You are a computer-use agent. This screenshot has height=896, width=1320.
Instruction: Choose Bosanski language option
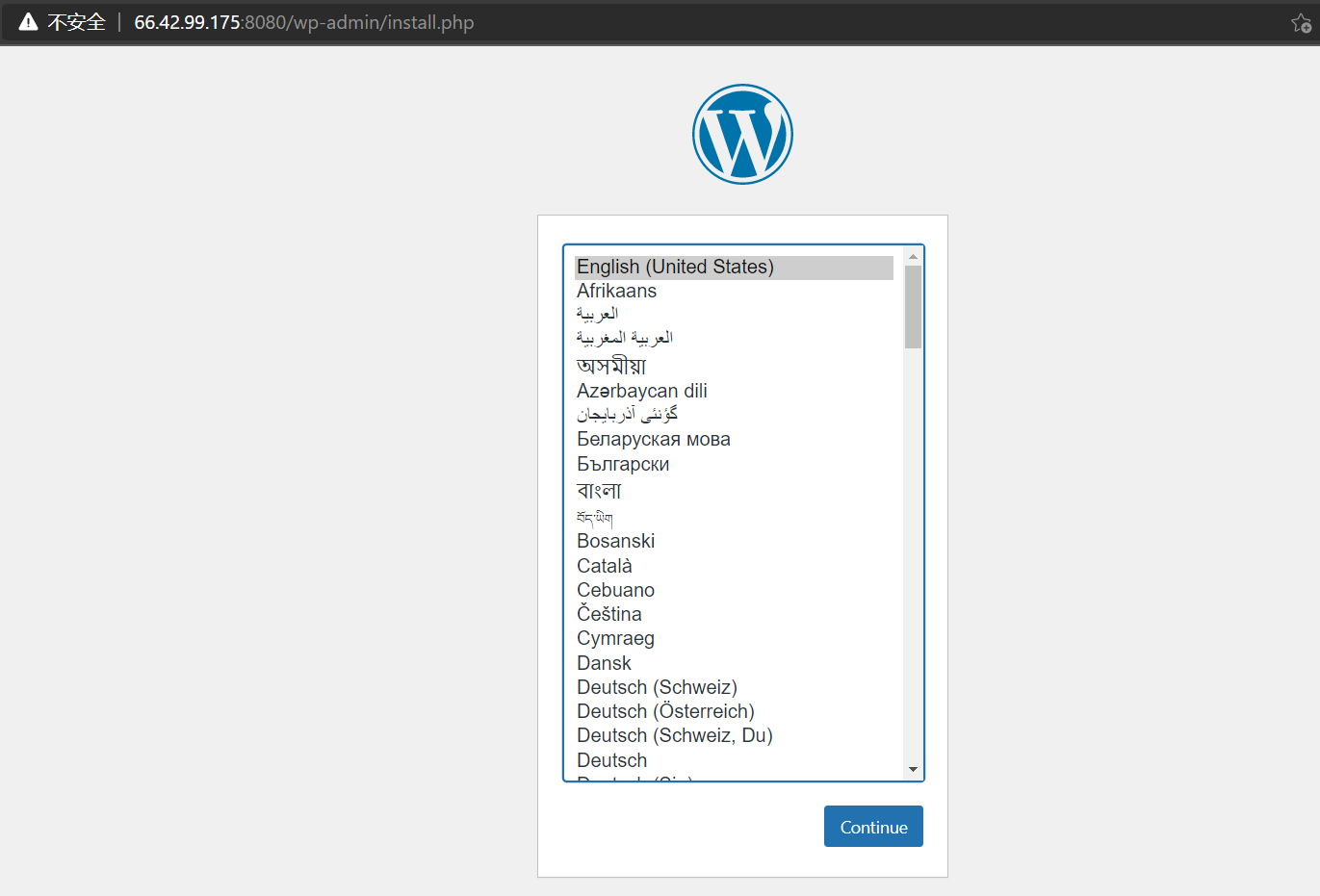pos(615,541)
